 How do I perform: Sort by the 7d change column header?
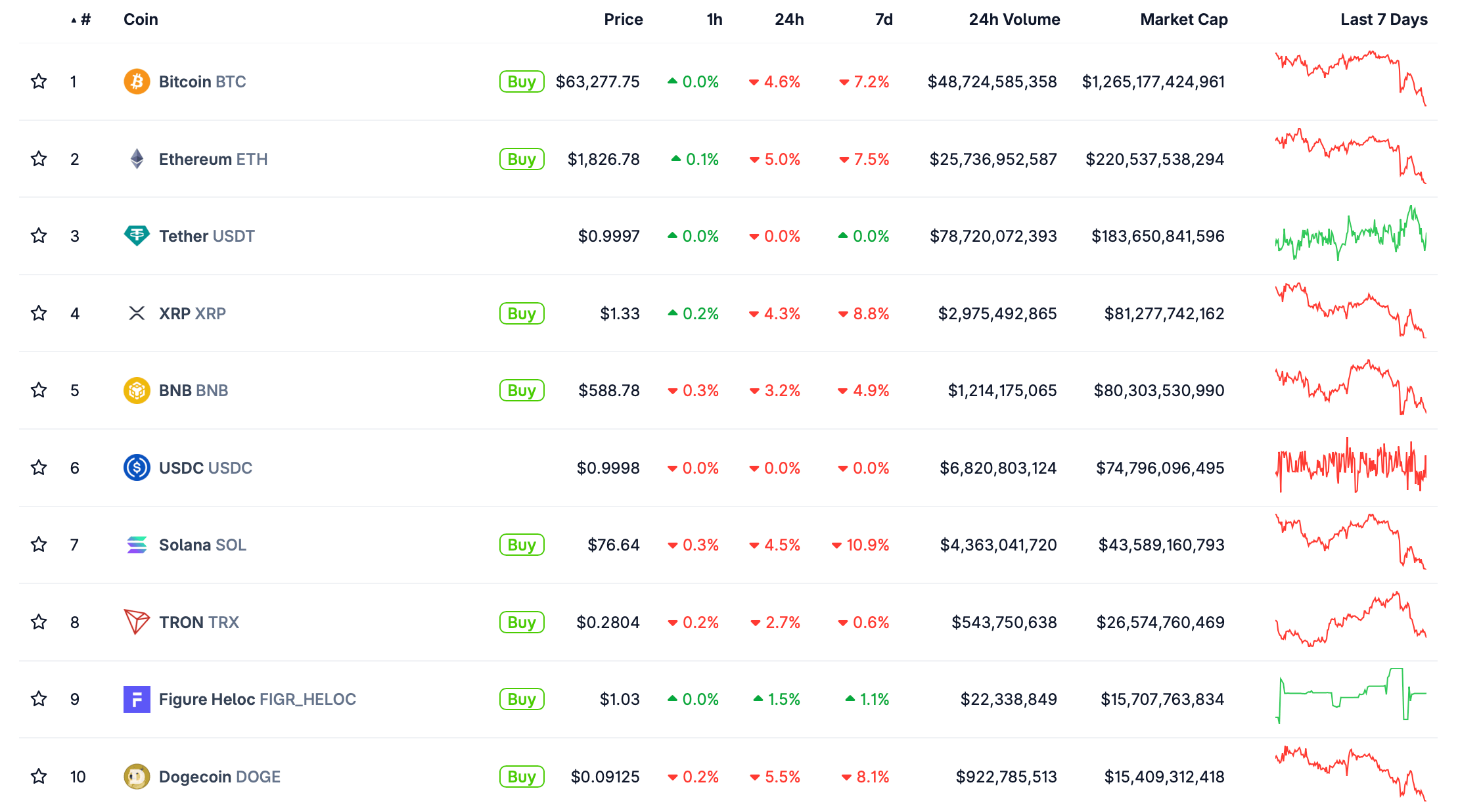point(883,20)
